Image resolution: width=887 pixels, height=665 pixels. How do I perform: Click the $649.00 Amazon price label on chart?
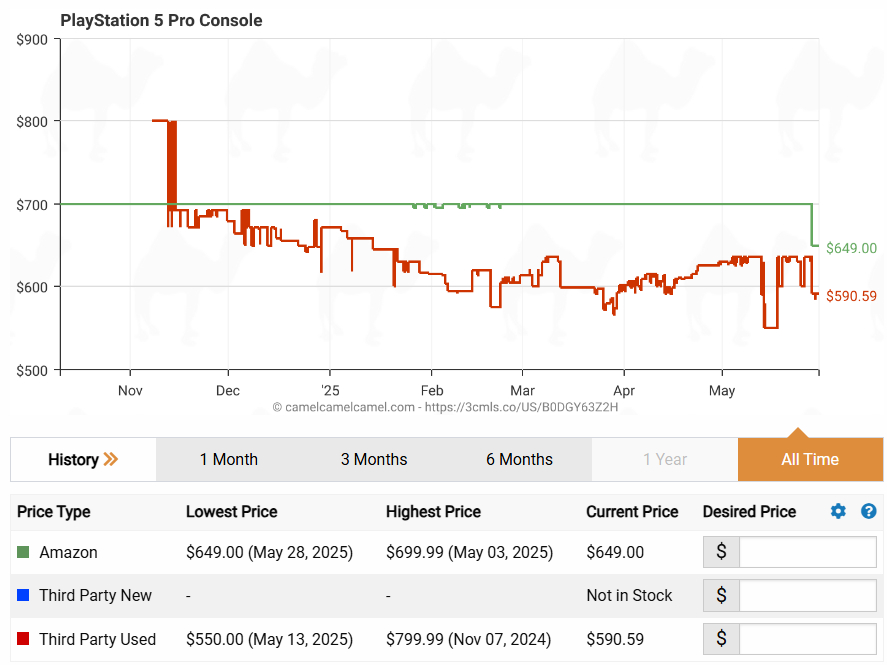click(x=849, y=248)
